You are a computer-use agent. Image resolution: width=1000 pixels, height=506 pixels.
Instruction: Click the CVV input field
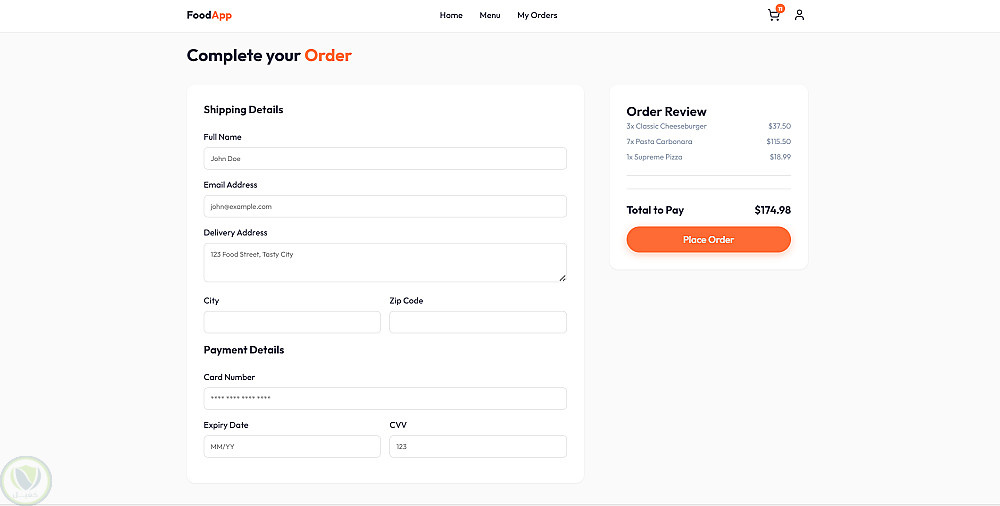pyautogui.click(x=478, y=446)
